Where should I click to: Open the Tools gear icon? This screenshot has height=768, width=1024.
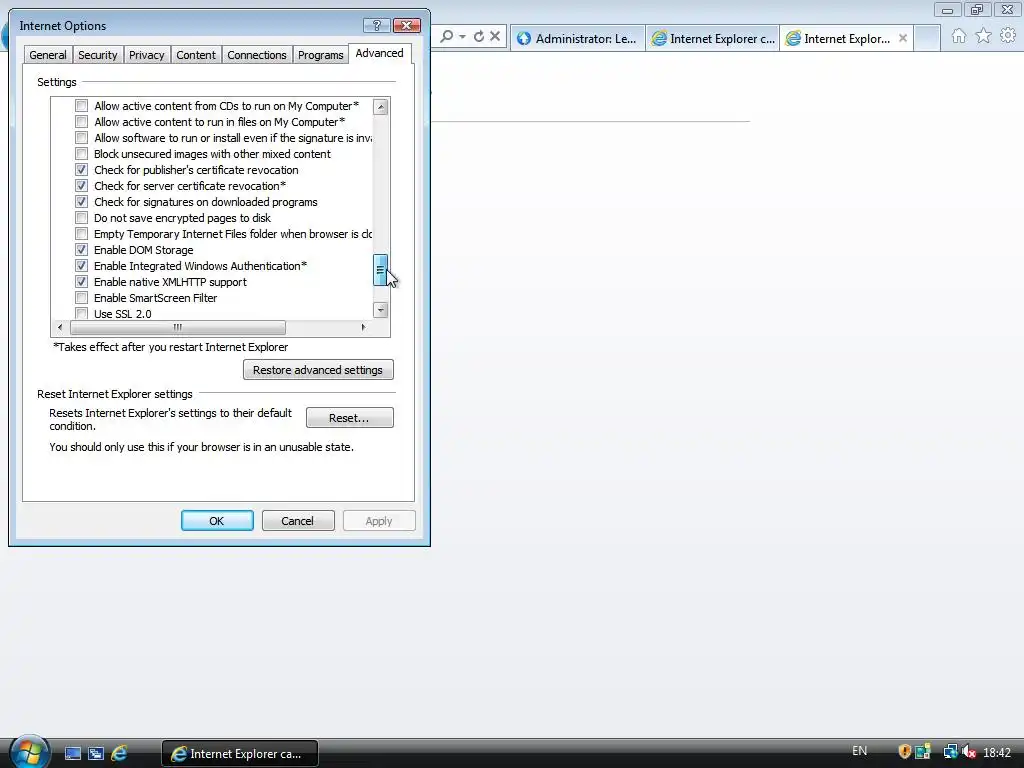[1008, 36]
